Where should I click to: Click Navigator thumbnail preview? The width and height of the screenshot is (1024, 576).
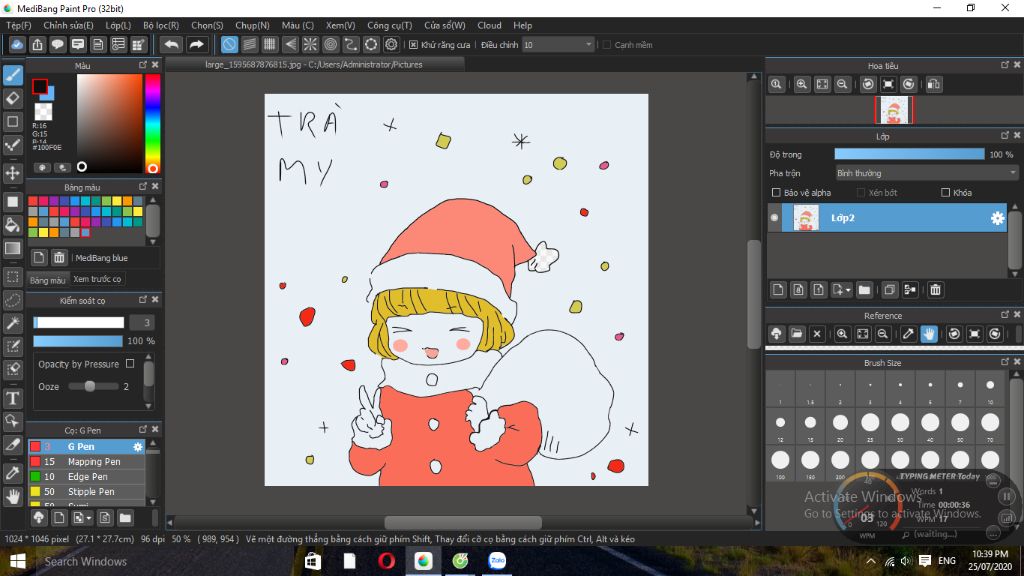894,110
